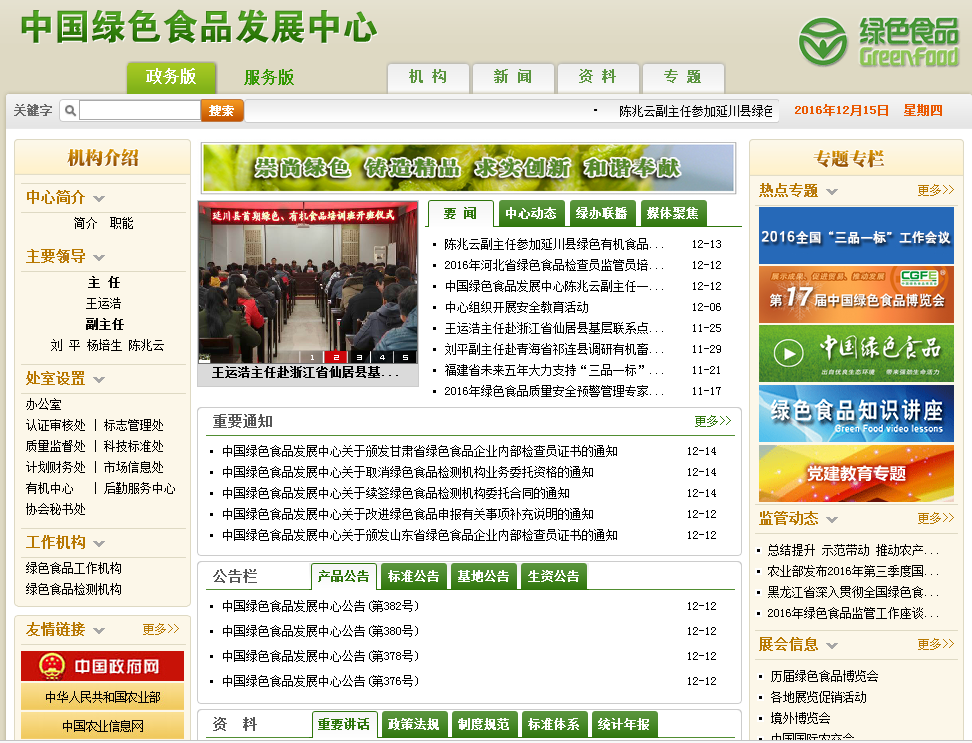Click the Green Food logo
This screenshot has height=743, width=972.
tap(879, 41)
